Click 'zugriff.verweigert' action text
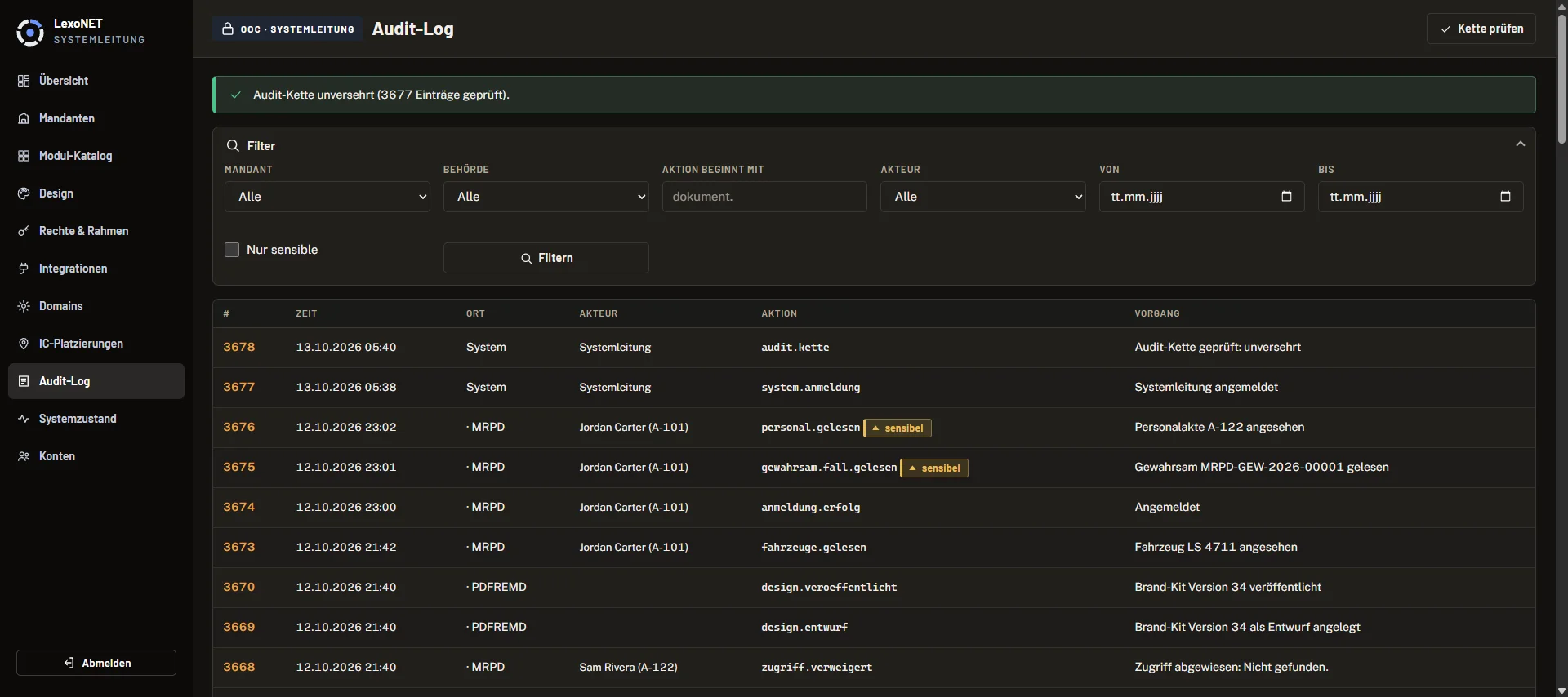Image resolution: width=1568 pixels, height=697 pixels. [x=817, y=667]
